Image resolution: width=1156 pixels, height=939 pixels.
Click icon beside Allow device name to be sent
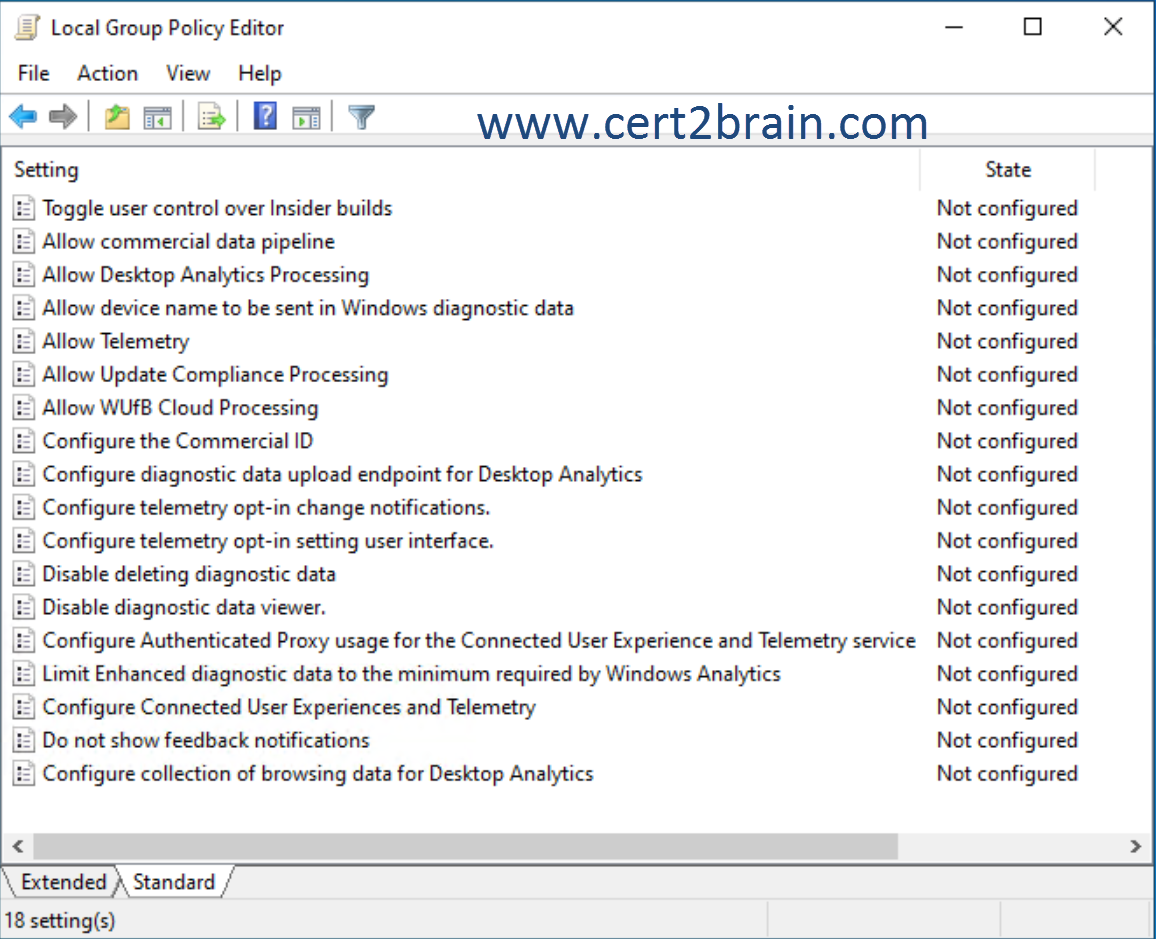click(24, 308)
